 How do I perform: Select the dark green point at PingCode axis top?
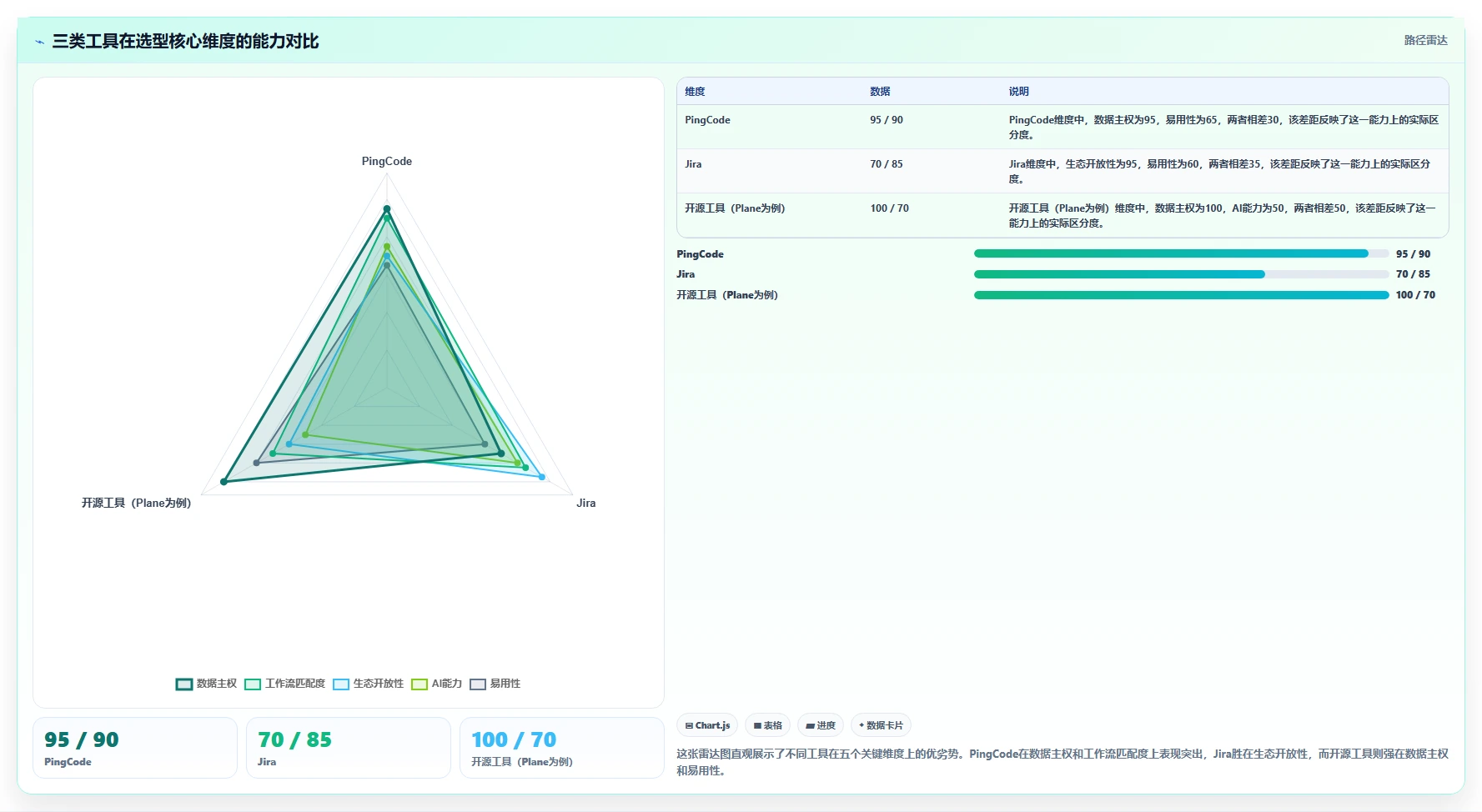387,208
